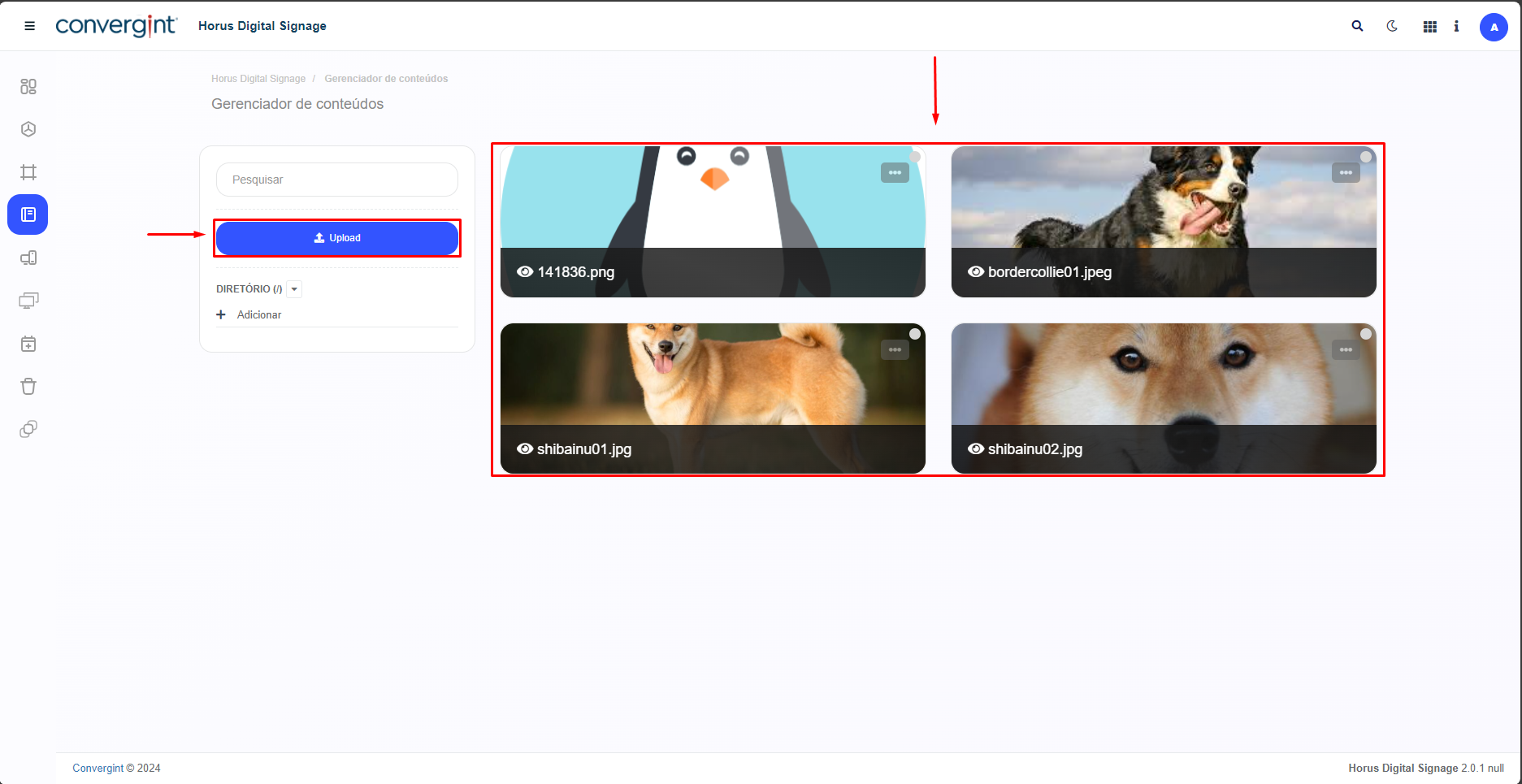Toggle dark mode moon icon
This screenshot has width=1522, height=784.
1392,26
